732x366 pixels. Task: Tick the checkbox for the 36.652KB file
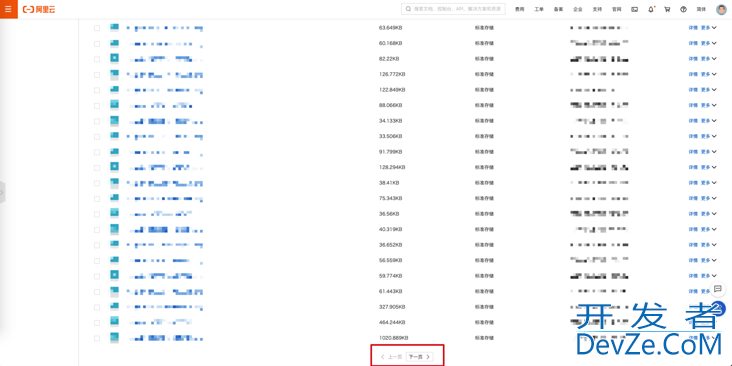(97, 245)
